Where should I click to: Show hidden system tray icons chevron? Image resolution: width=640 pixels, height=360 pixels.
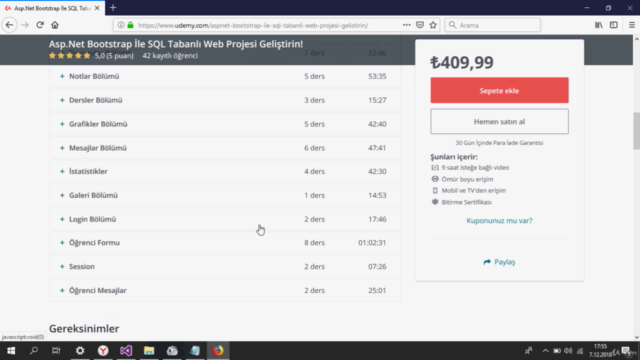point(545,351)
